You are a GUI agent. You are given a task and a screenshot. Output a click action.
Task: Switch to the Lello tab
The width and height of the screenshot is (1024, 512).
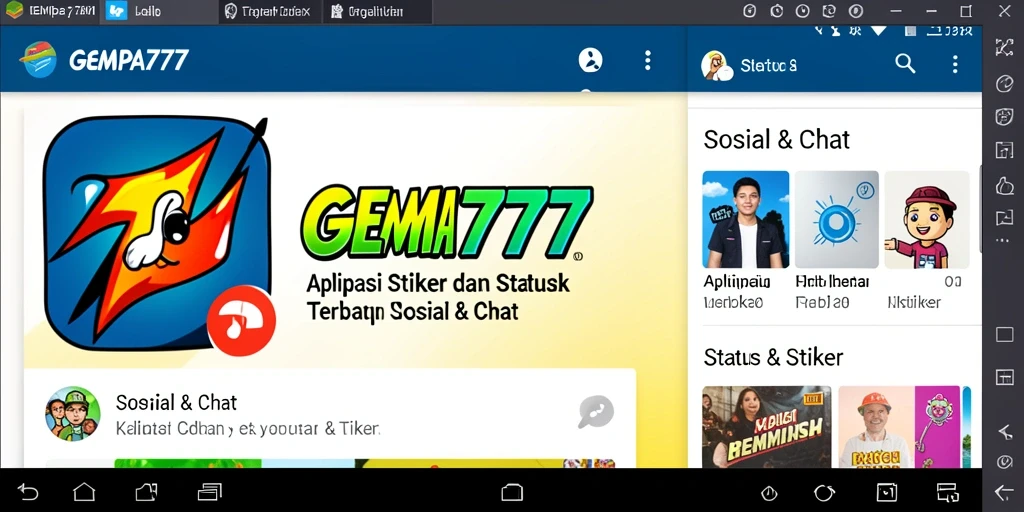(x=159, y=12)
